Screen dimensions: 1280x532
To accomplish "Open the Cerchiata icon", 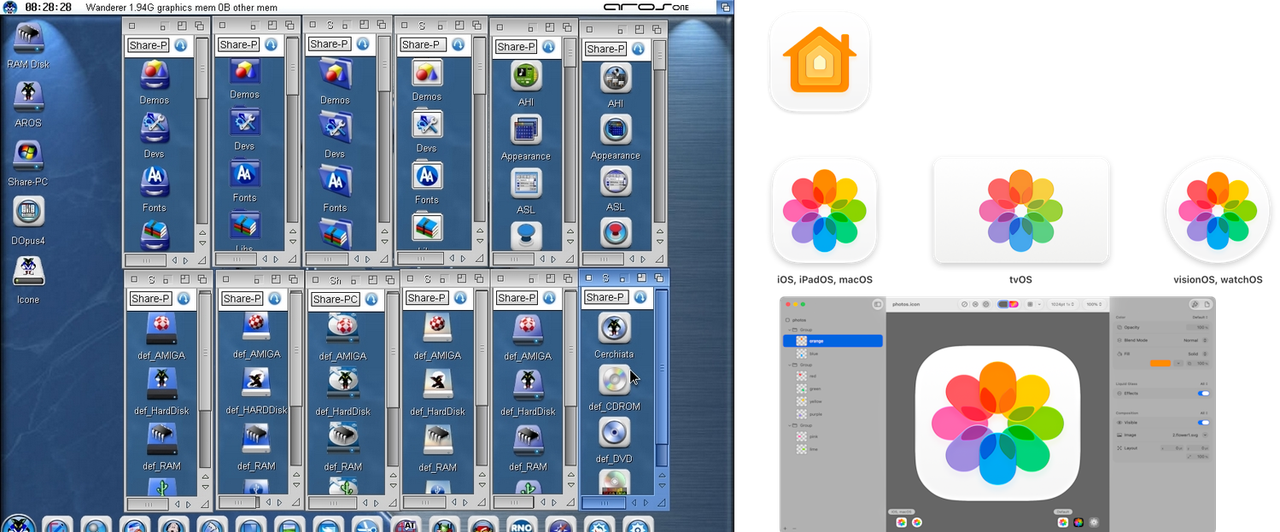I will [x=614, y=328].
